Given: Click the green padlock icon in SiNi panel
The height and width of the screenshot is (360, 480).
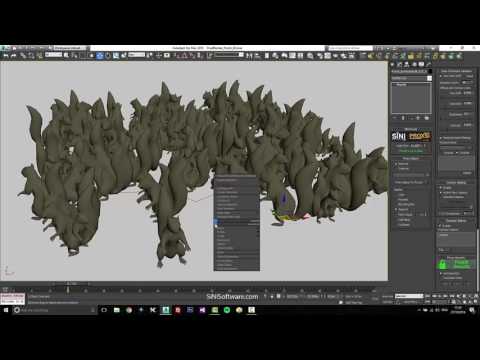Looking at the screenshot, I should coord(442,265).
